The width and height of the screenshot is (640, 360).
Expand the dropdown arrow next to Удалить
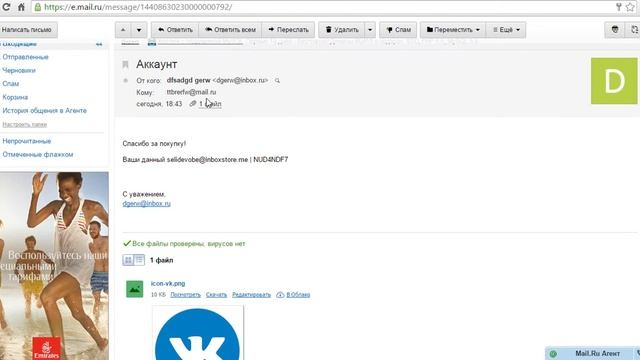[370, 30]
